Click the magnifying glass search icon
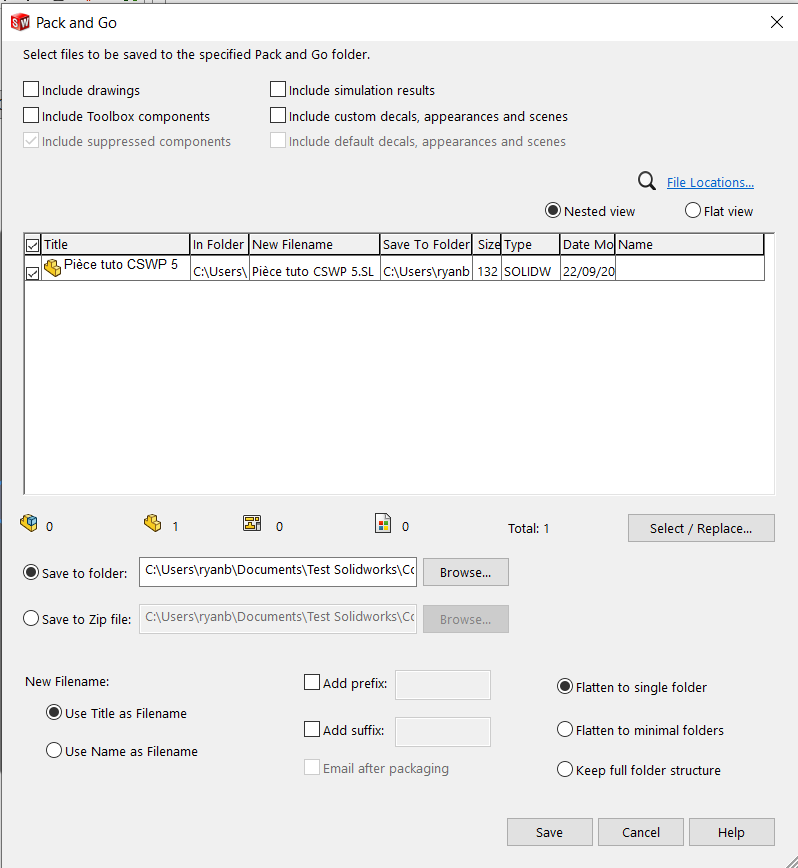This screenshot has width=798, height=868. tap(647, 181)
